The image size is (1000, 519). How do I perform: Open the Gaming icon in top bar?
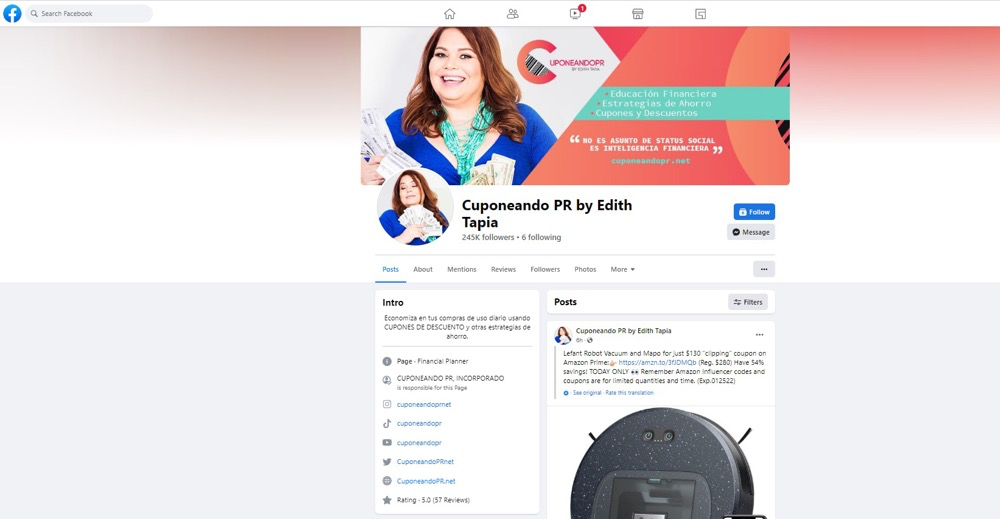pos(700,13)
